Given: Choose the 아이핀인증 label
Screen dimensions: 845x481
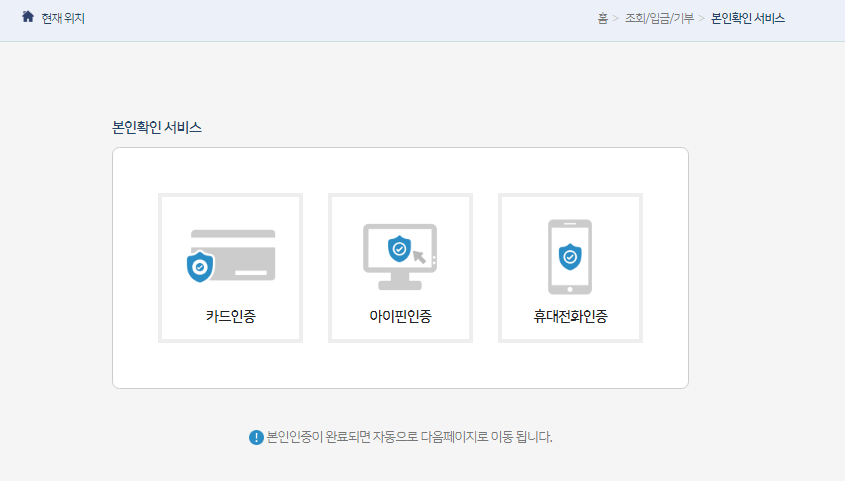Looking at the screenshot, I should [x=400, y=316].
